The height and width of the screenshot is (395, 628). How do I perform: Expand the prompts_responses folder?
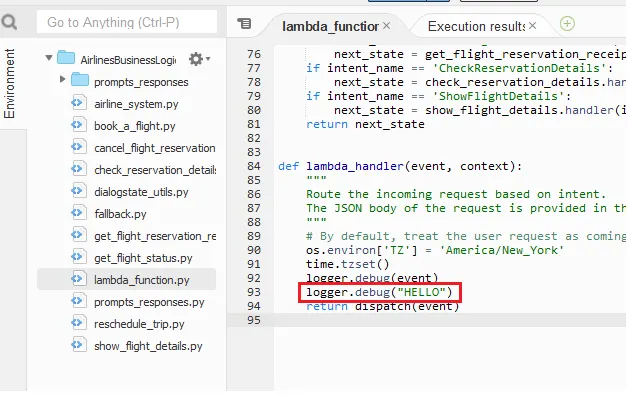tap(62, 79)
